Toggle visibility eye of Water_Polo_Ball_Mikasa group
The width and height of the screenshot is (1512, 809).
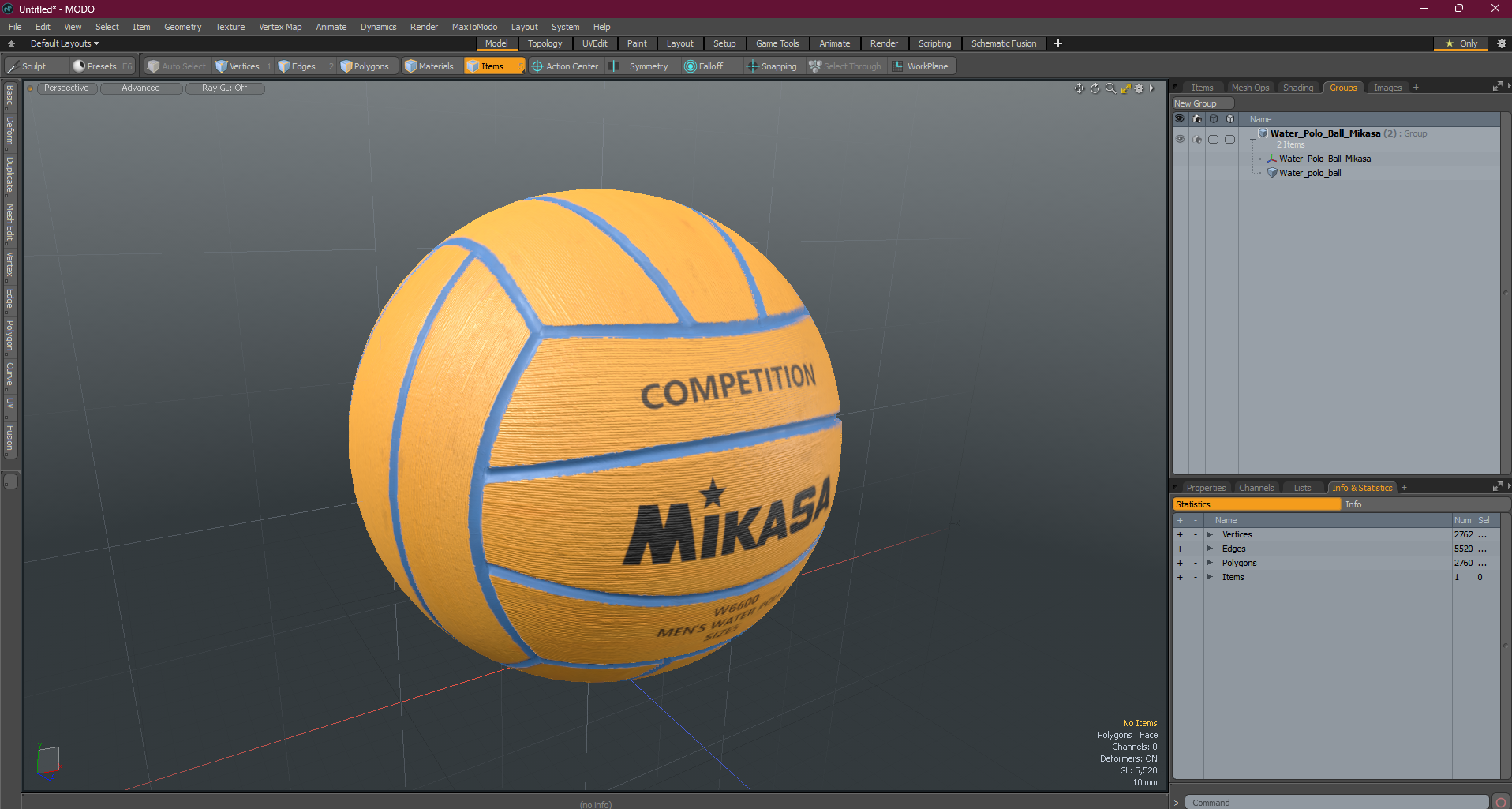tap(1180, 139)
